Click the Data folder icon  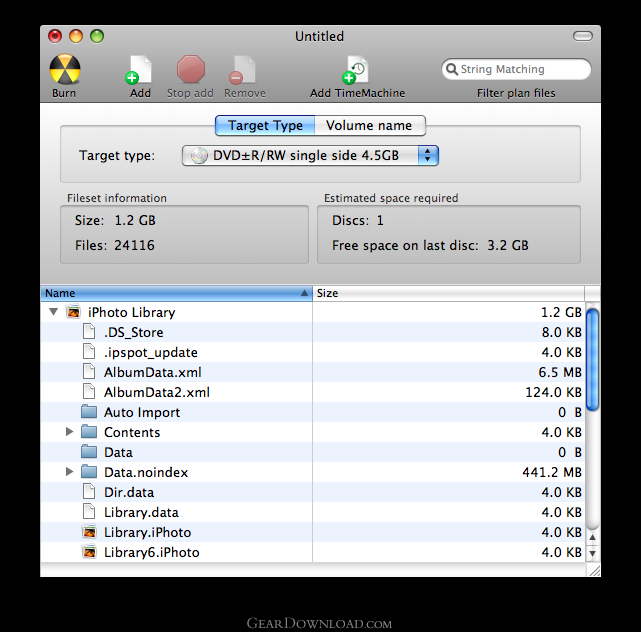(x=89, y=452)
